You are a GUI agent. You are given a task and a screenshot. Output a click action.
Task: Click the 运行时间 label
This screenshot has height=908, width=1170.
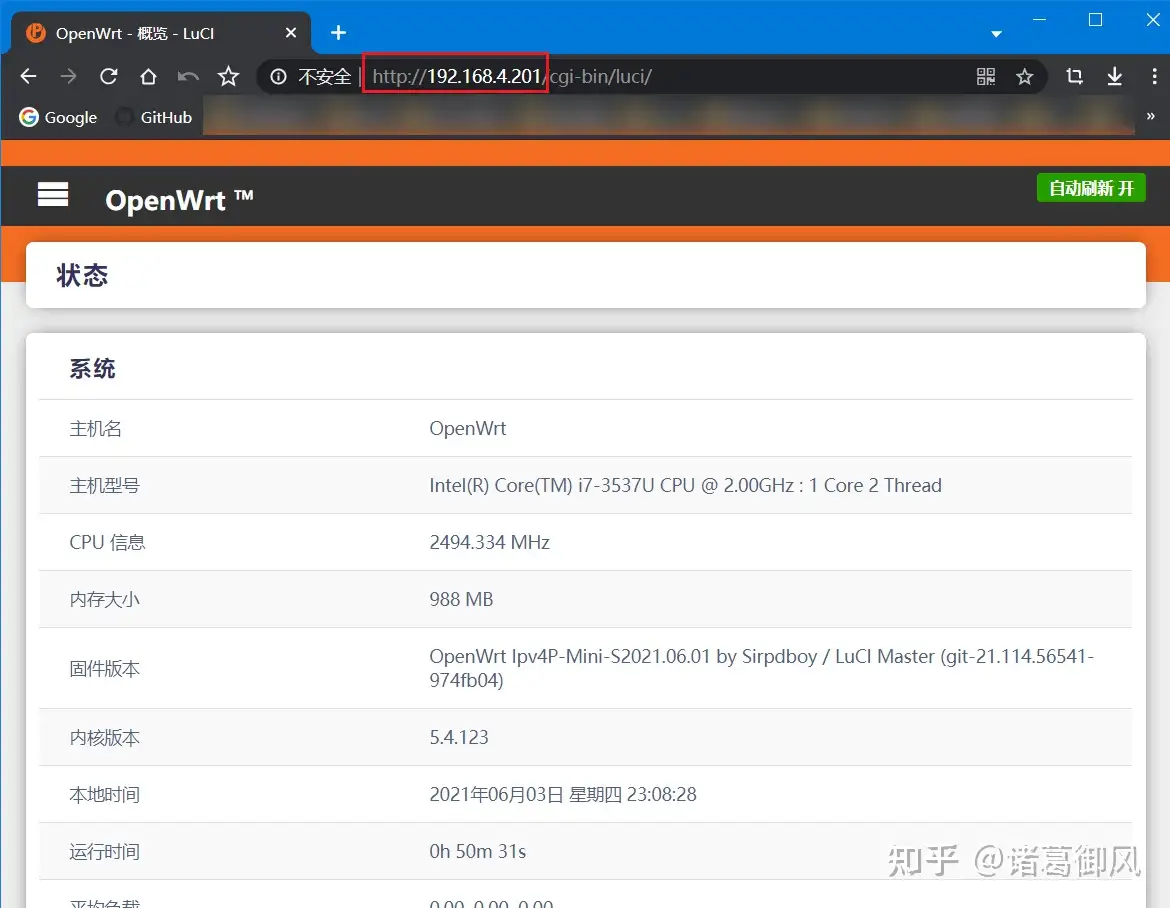104,852
